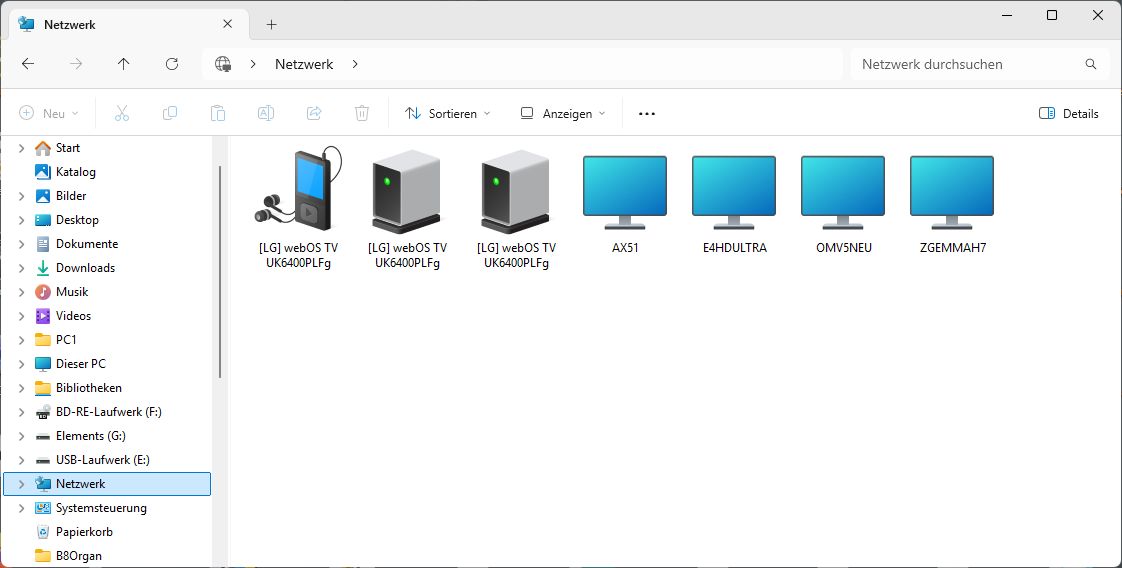Click the three-dot more options menu

647,114
